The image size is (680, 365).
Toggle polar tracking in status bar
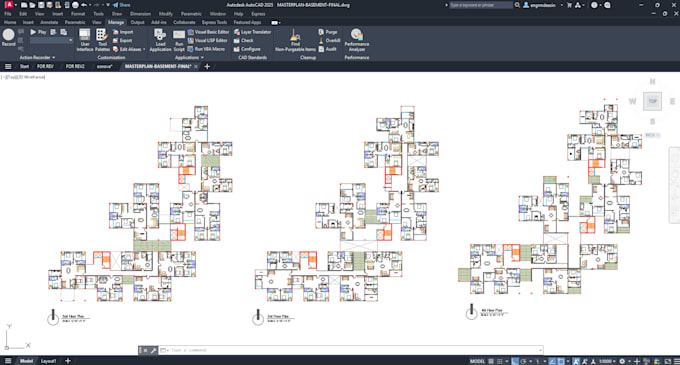(x=523, y=361)
